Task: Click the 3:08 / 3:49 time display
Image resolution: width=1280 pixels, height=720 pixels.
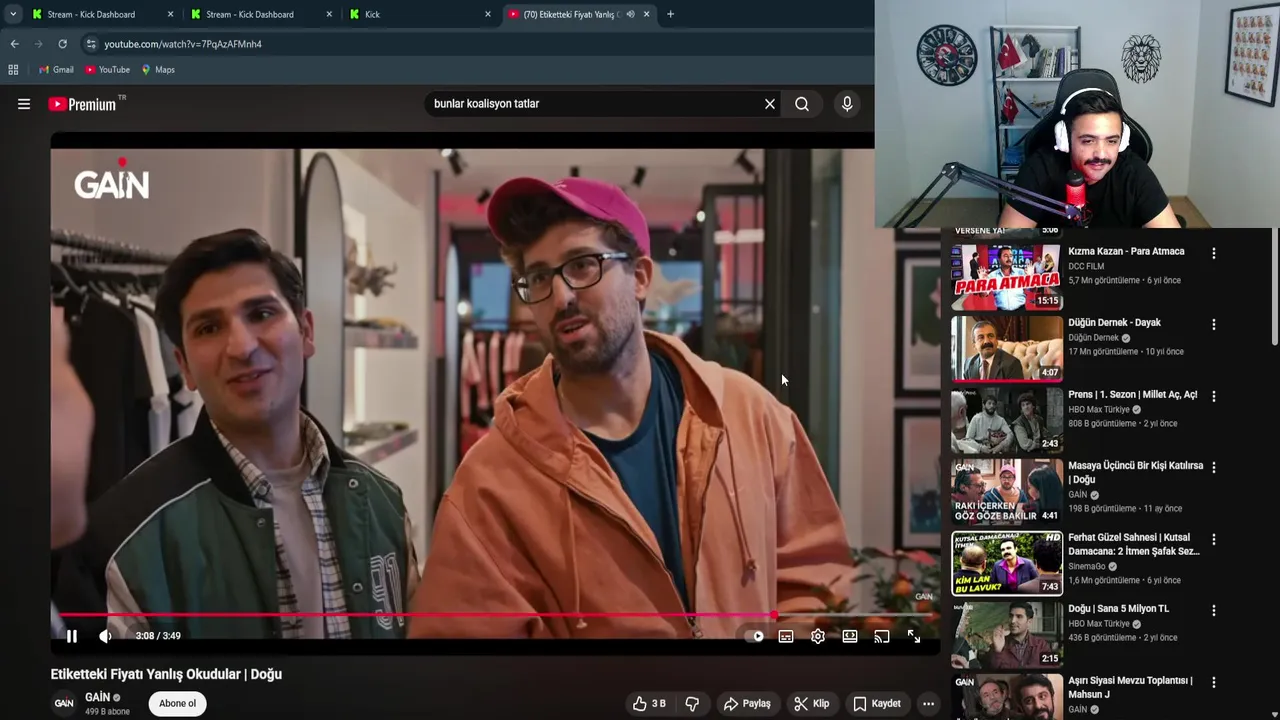Action: [158, 636]
